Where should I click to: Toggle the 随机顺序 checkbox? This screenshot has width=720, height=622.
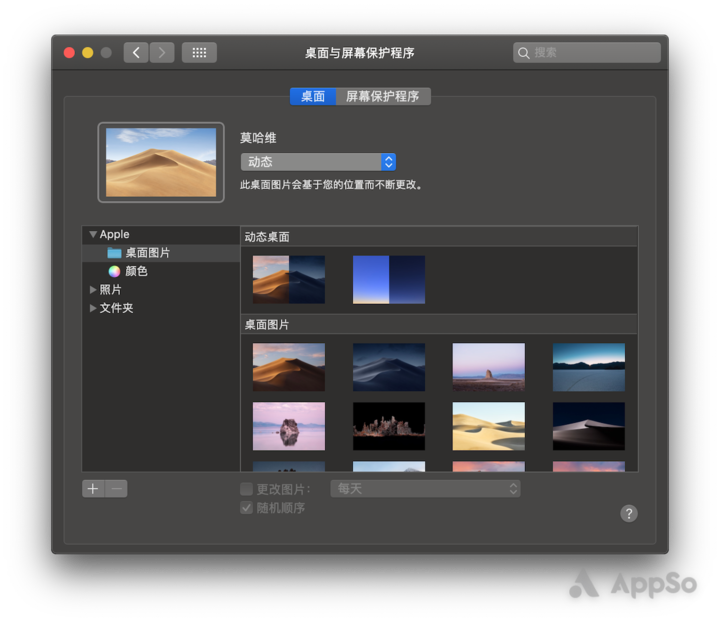[247, 508]
